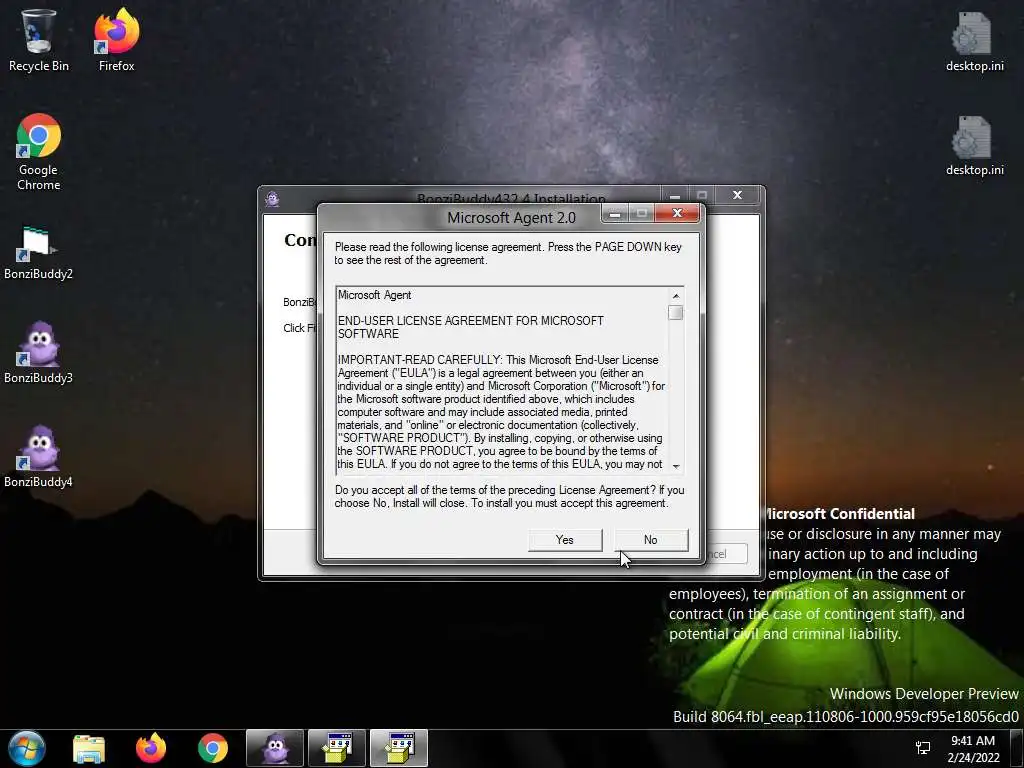Select the upper desktop.ini file icon
Viewport: 1024px width, 768px height.
[974, 40]
